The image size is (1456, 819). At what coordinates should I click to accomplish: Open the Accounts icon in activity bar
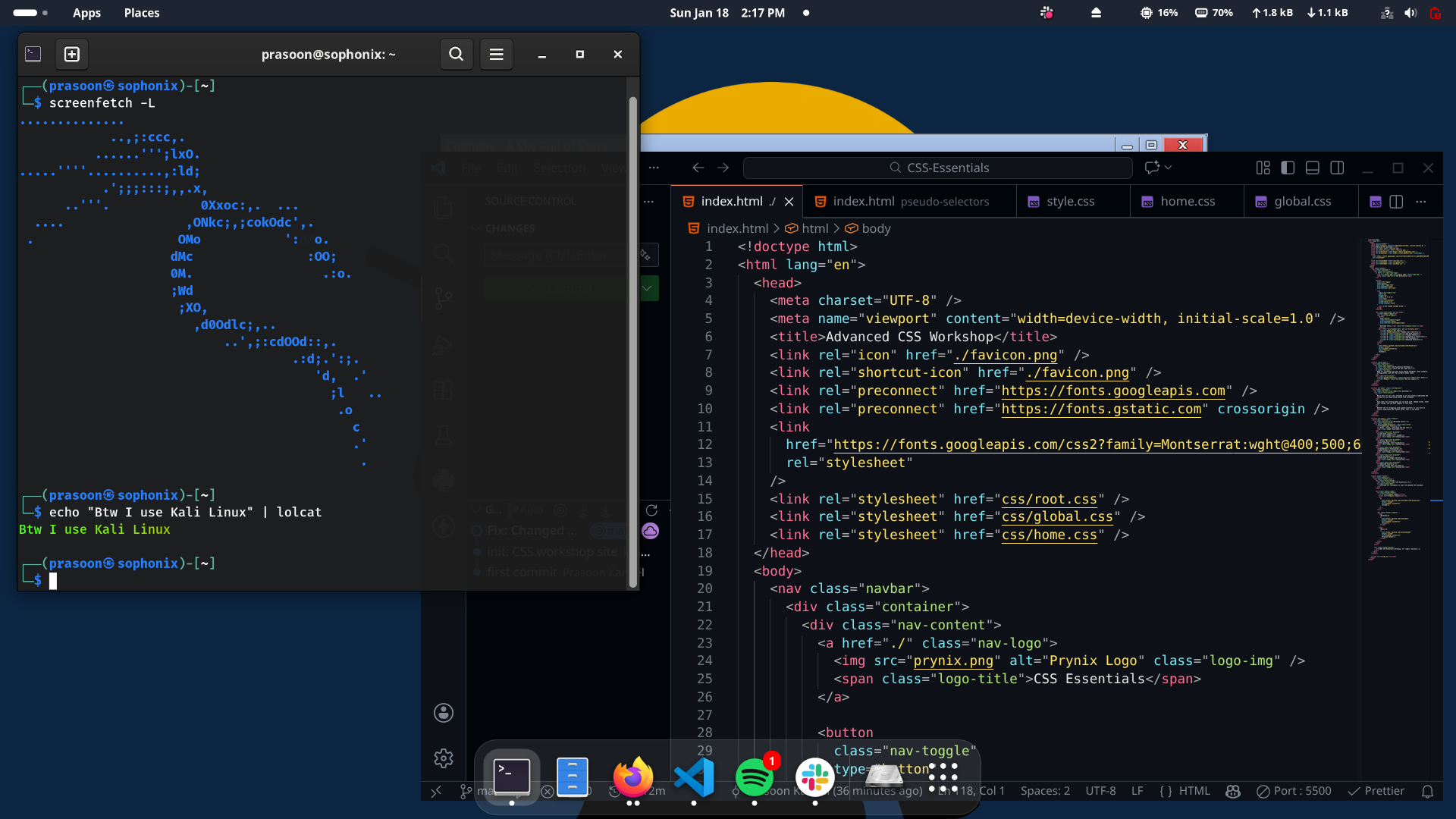[444, 713]
